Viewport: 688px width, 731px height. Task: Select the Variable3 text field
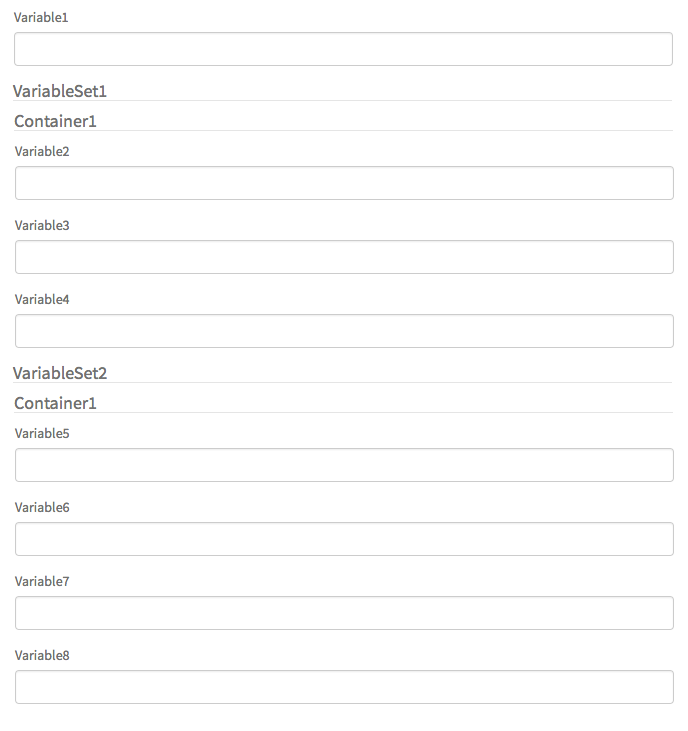coord(344,257)
